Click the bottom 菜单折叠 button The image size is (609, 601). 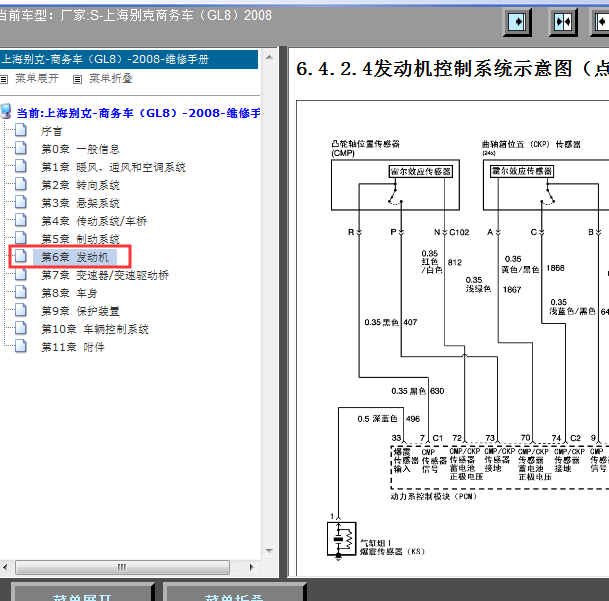tap(234, 592)
